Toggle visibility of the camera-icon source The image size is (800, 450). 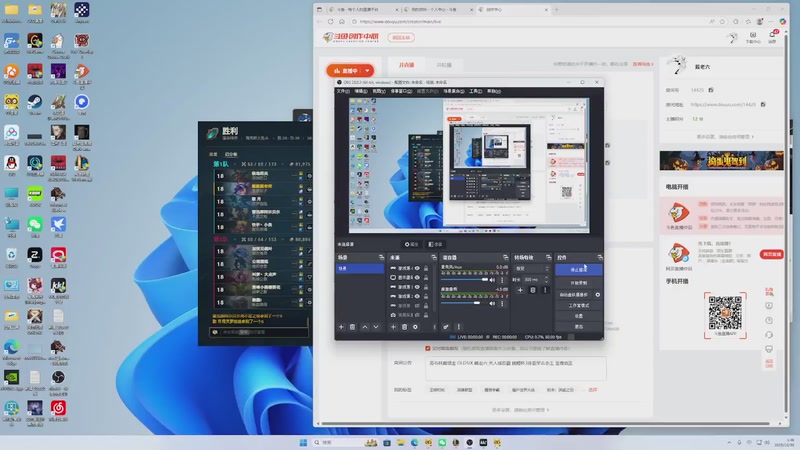(x=417, y=315)
